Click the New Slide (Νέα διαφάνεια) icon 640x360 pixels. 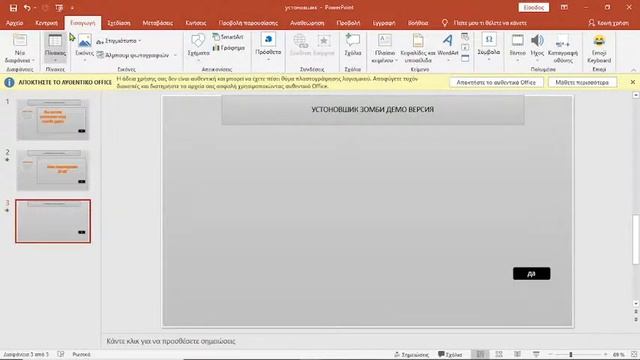pyautogui.click(x=20, y=40)
